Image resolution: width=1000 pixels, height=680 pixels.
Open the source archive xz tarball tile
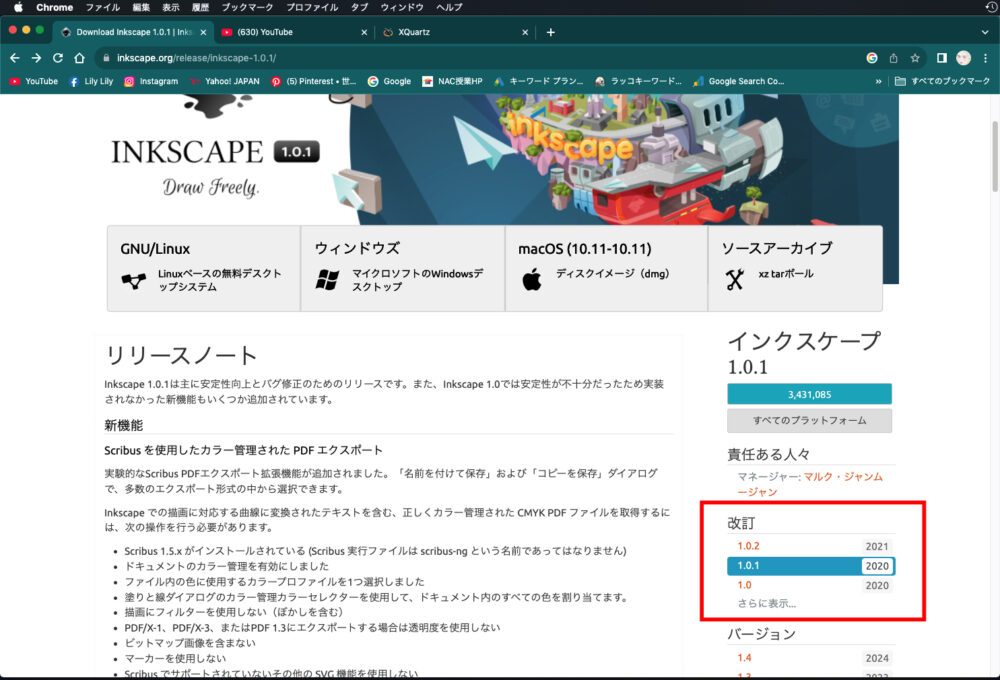pos(794,268)
